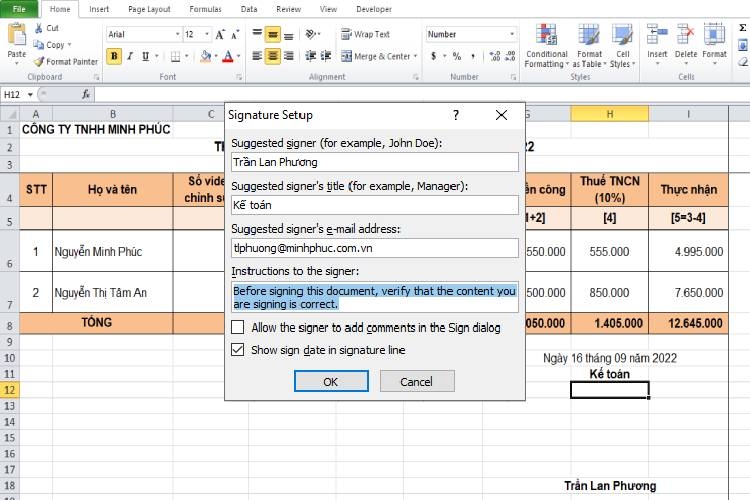Open the Merge & Center dropdown arrow
The height and width of the screenshot is (500, 750).
point(415,56)
